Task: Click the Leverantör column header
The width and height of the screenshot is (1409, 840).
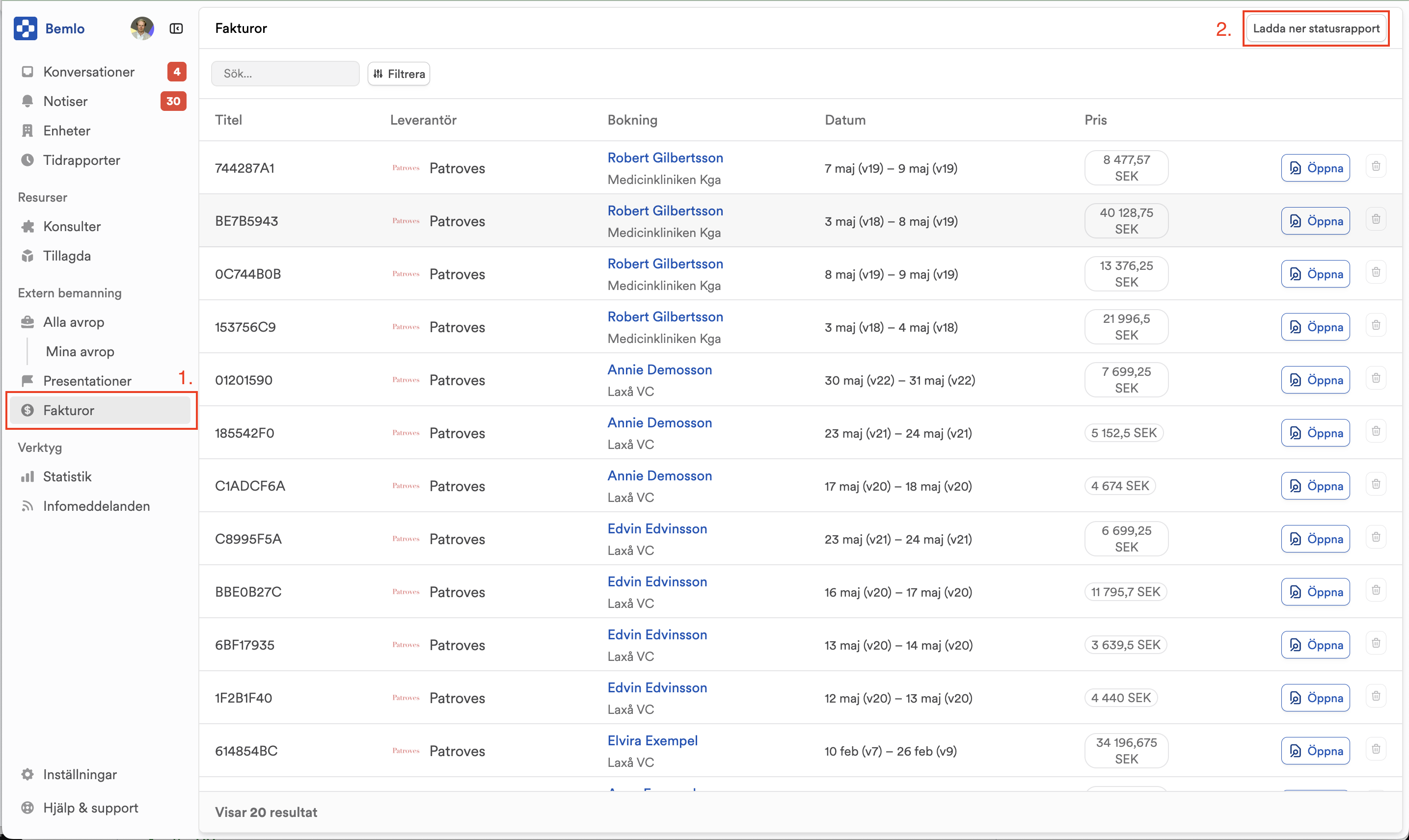Action: [423, 120]
